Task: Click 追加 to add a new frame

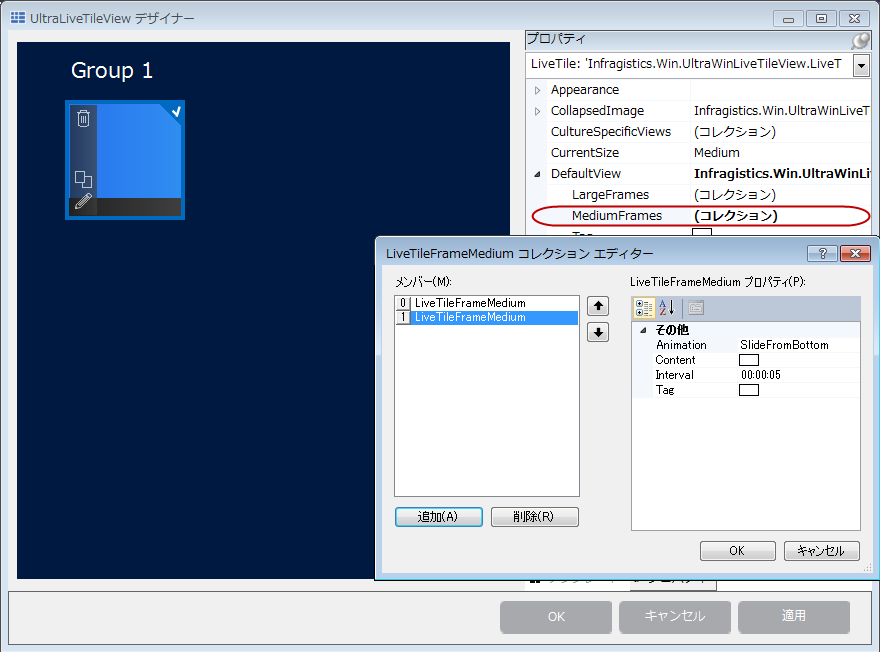Action: pos(438,516)
